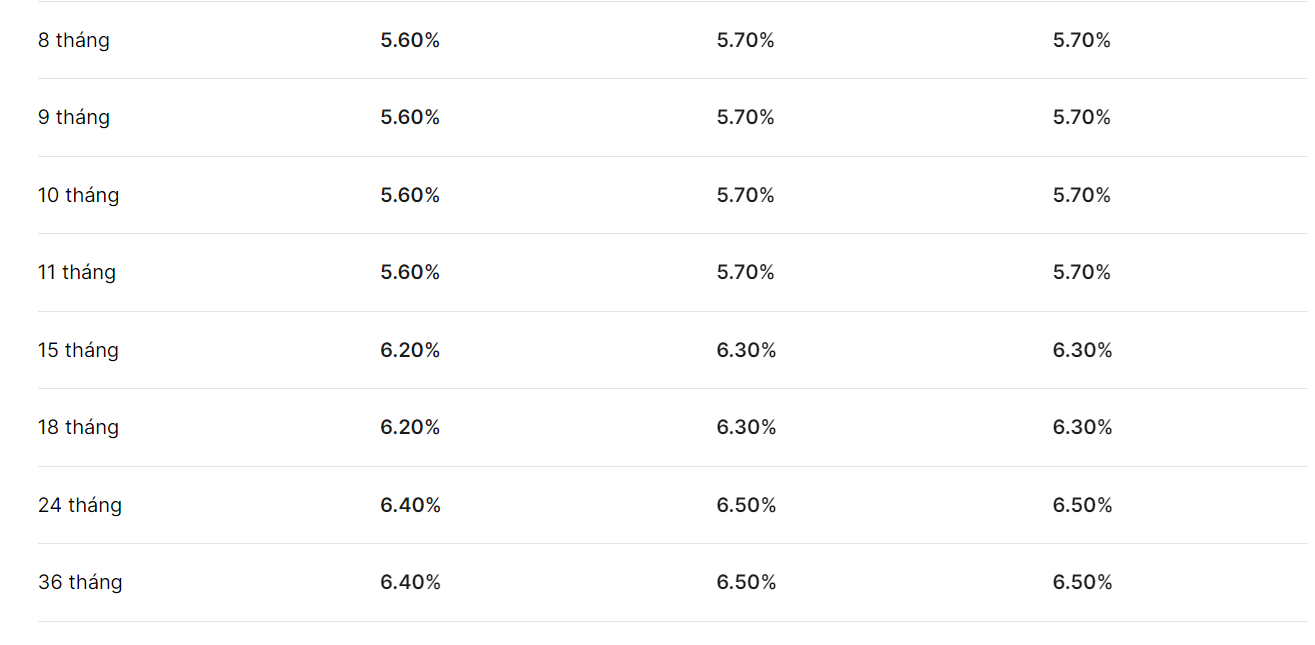The height and width of the screenshot is (645, 1315).
Task: Select the 24 tháng row label
Action: [x=80, y=506]
